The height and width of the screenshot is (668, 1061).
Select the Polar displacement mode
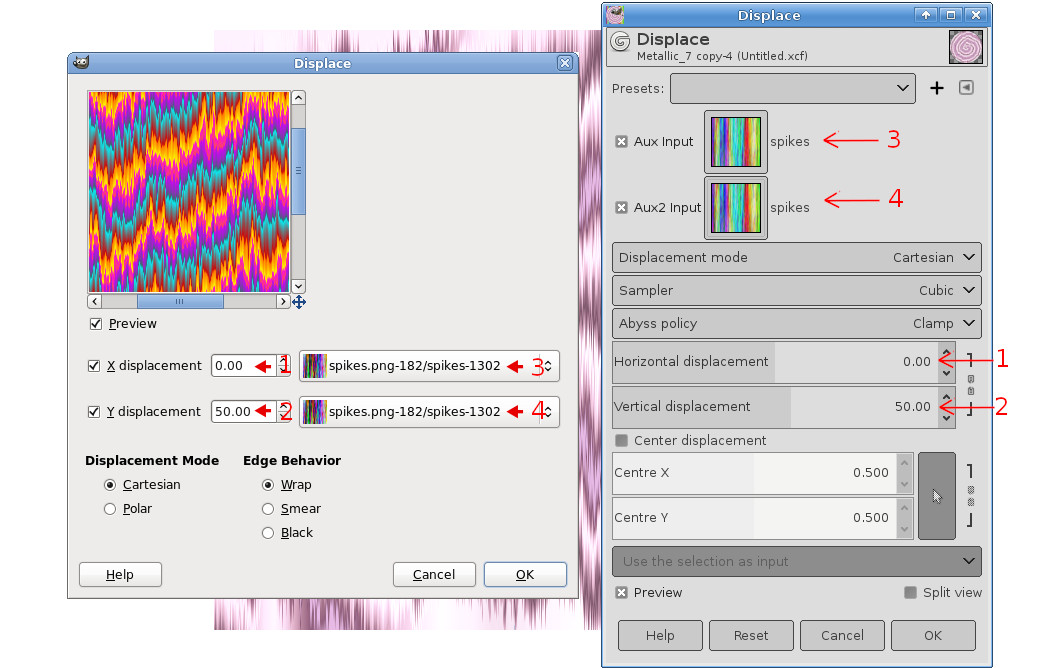pos(110,509)
